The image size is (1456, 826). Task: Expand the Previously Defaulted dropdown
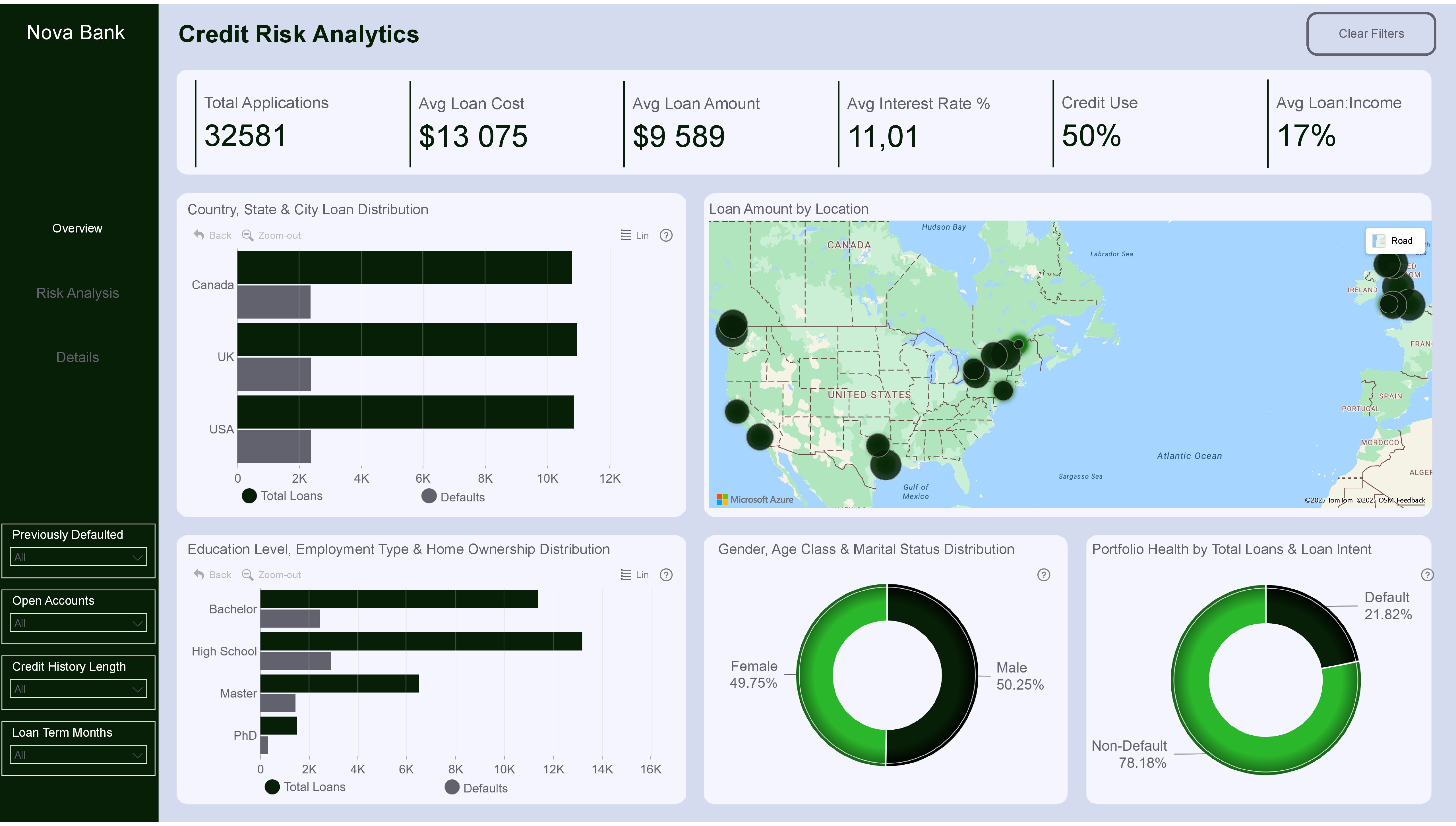tap(78, 557)
